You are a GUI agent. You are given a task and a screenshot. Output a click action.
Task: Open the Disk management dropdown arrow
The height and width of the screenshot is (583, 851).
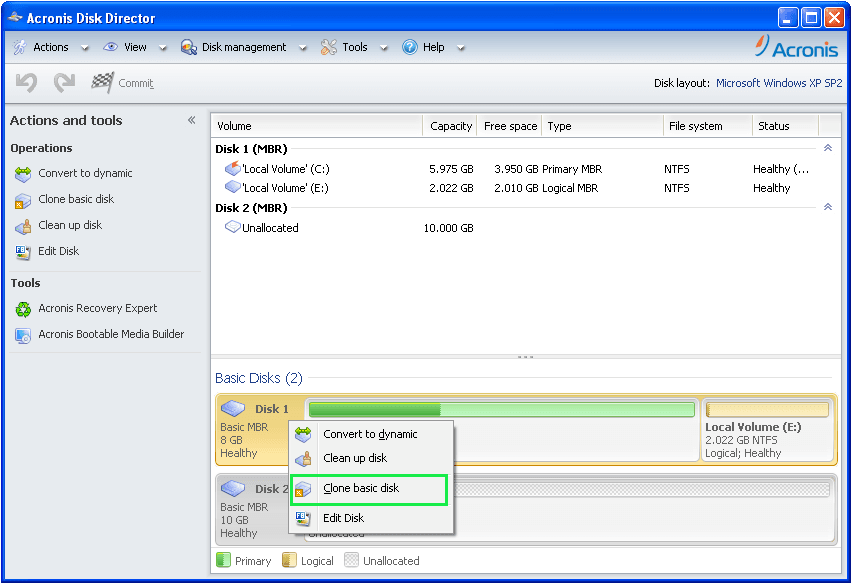point(302,48)
